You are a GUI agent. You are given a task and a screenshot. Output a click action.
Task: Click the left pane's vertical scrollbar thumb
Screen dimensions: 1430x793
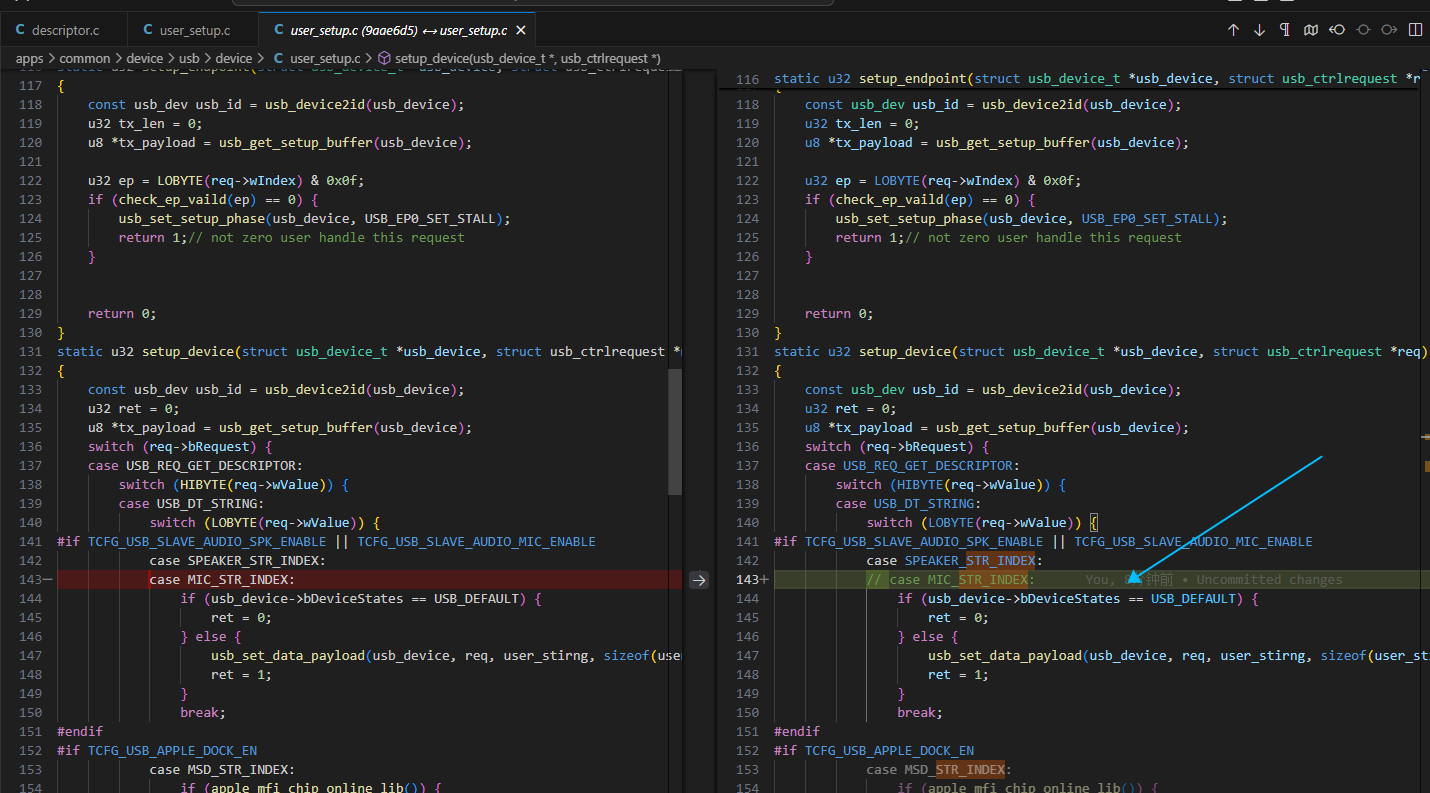click(x=675, y=431)
